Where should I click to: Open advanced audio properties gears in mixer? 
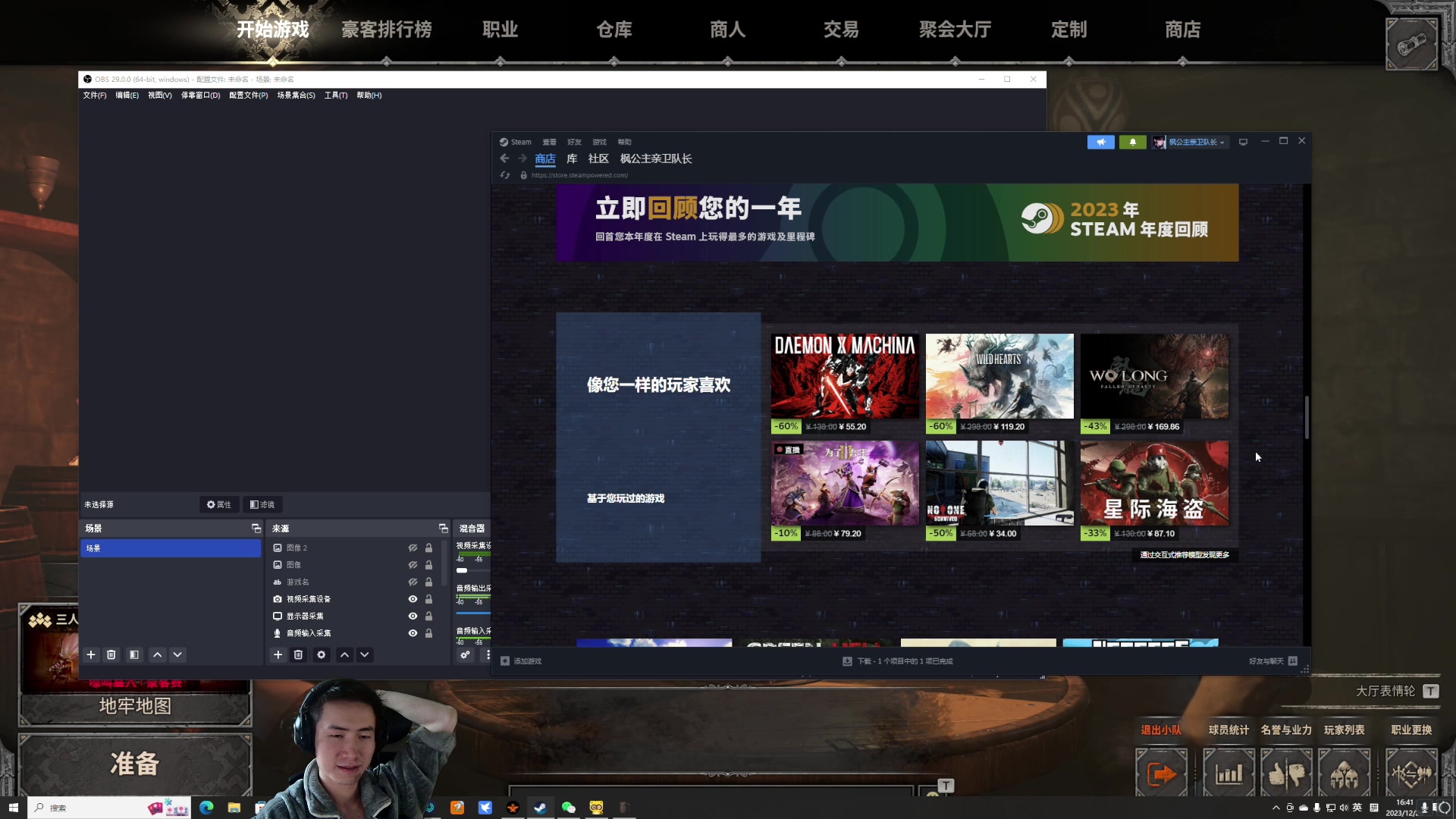(x=465, y=654)
